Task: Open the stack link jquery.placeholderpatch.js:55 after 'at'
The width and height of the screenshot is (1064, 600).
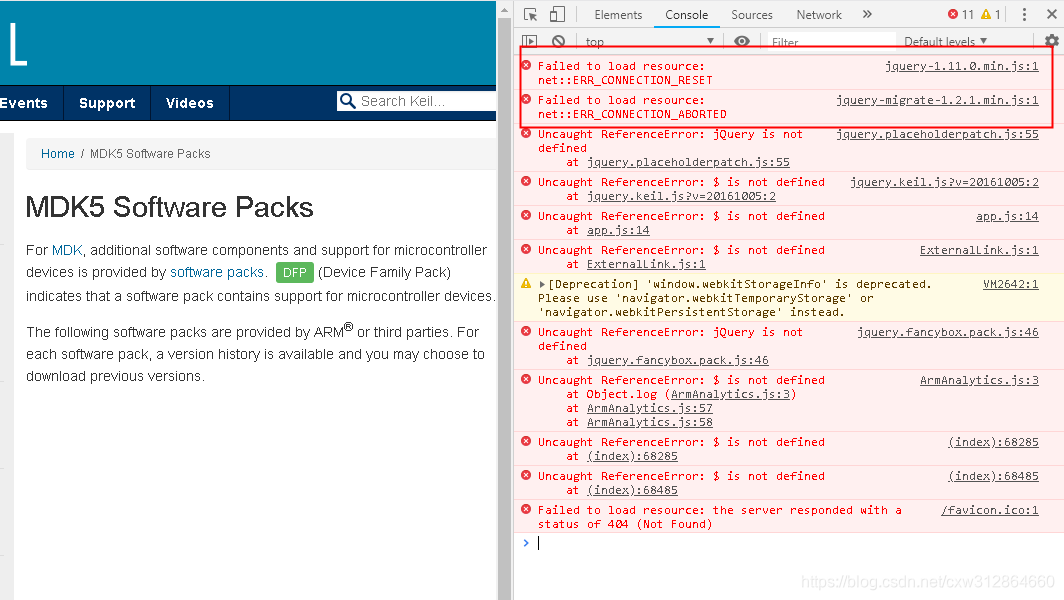Action: [688, 162]
